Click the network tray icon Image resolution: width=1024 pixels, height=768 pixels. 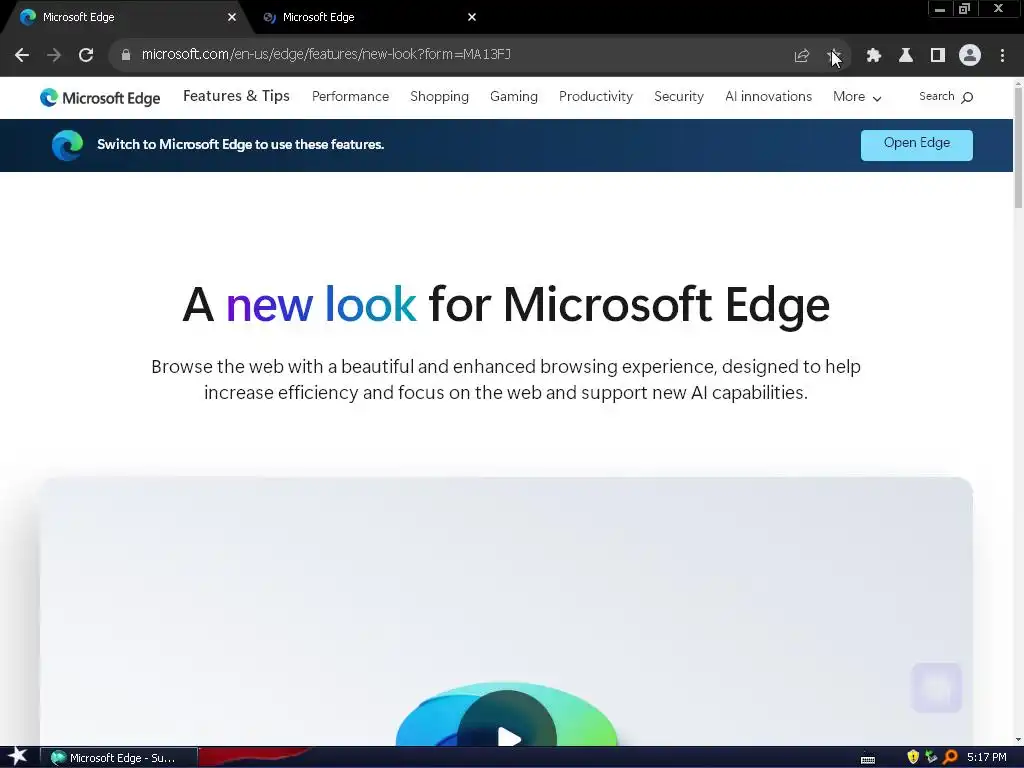(x=931, y=757)
